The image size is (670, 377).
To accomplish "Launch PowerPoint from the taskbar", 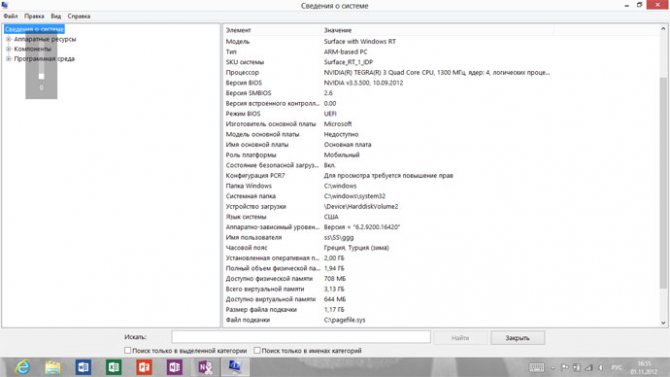I will [144, 367].
